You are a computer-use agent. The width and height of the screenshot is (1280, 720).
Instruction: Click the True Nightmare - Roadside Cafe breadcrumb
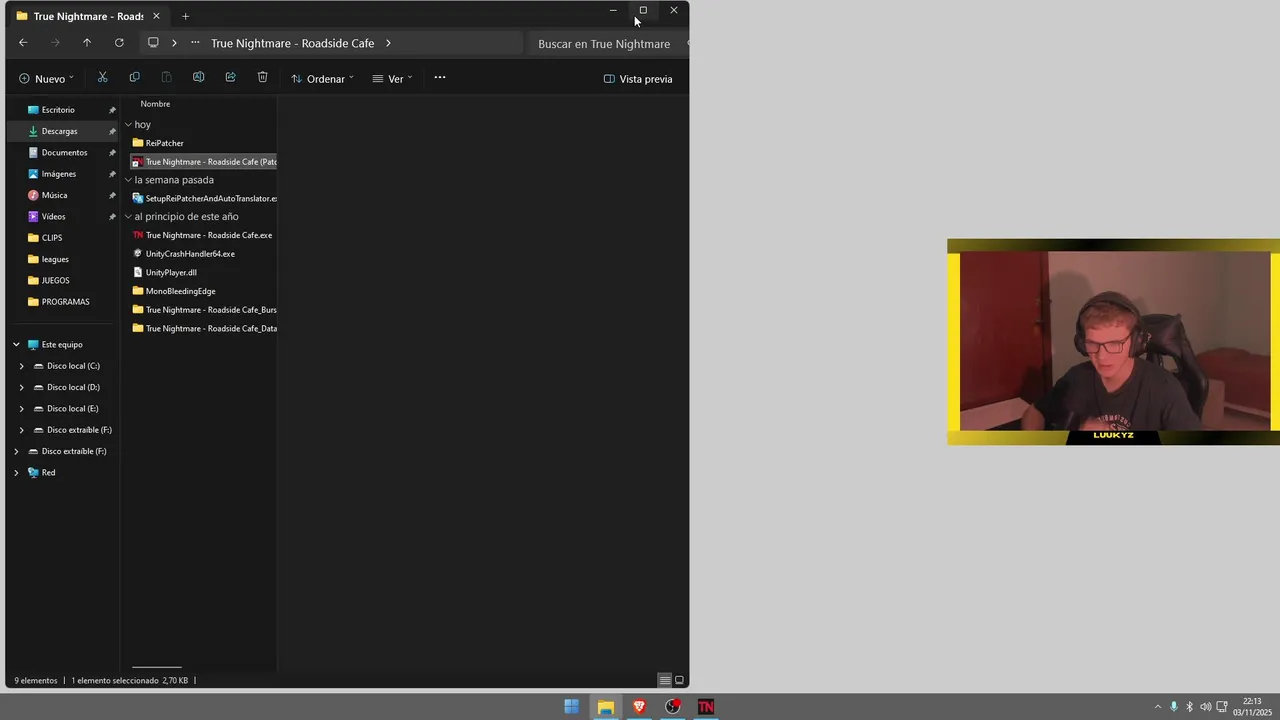tap(292, 43)
